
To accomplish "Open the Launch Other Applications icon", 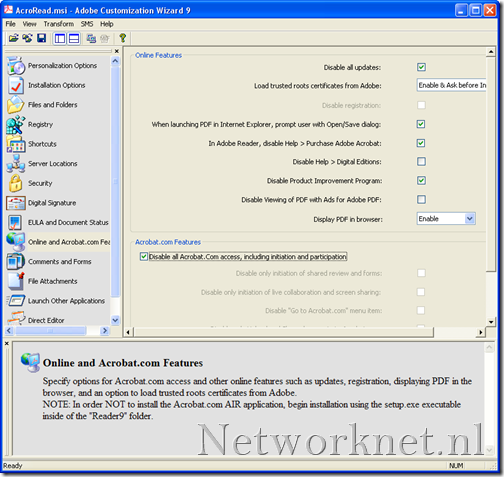I will click(16, 301).
